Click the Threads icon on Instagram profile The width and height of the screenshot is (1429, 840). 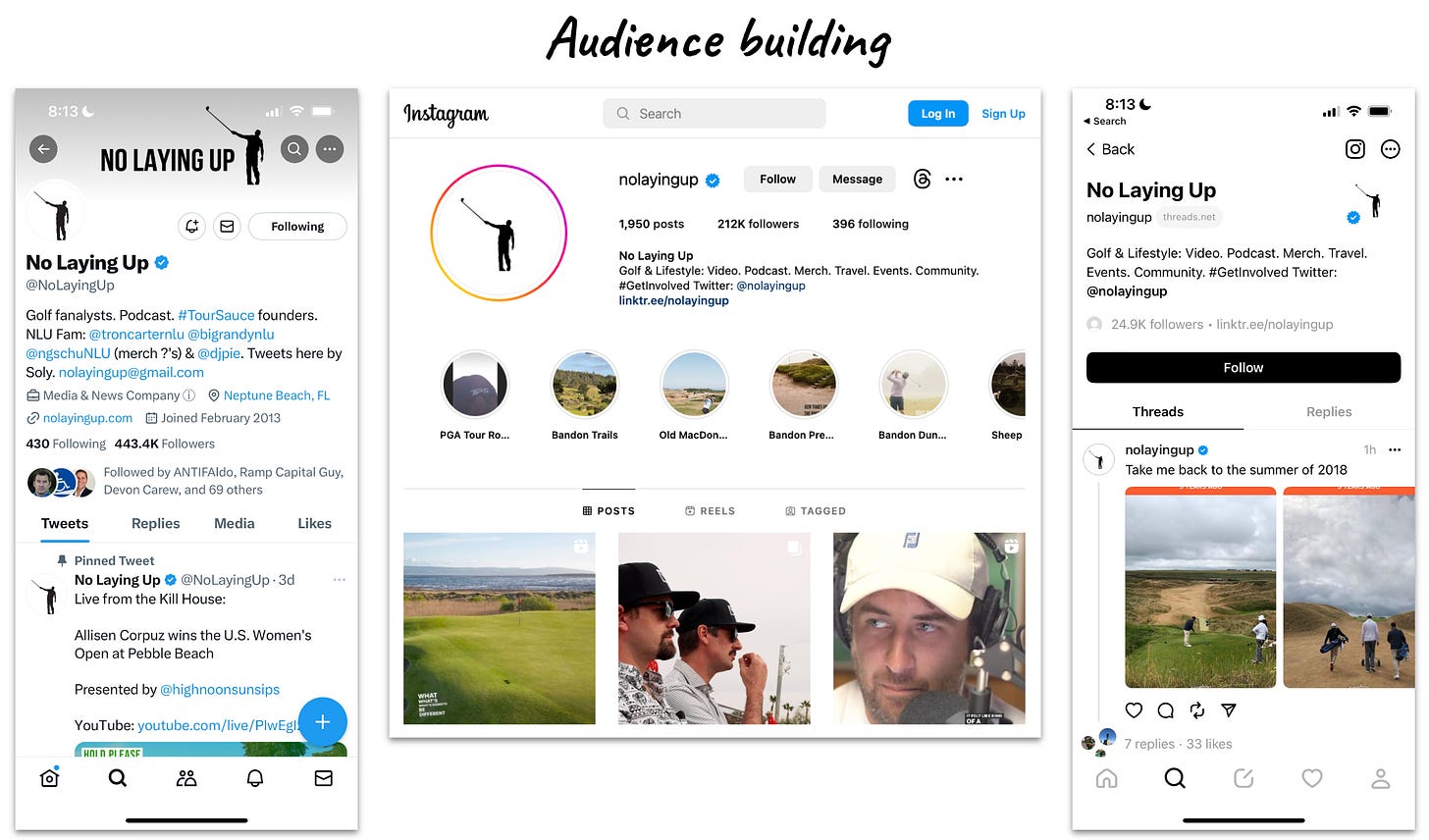click(x=922, y=179)
